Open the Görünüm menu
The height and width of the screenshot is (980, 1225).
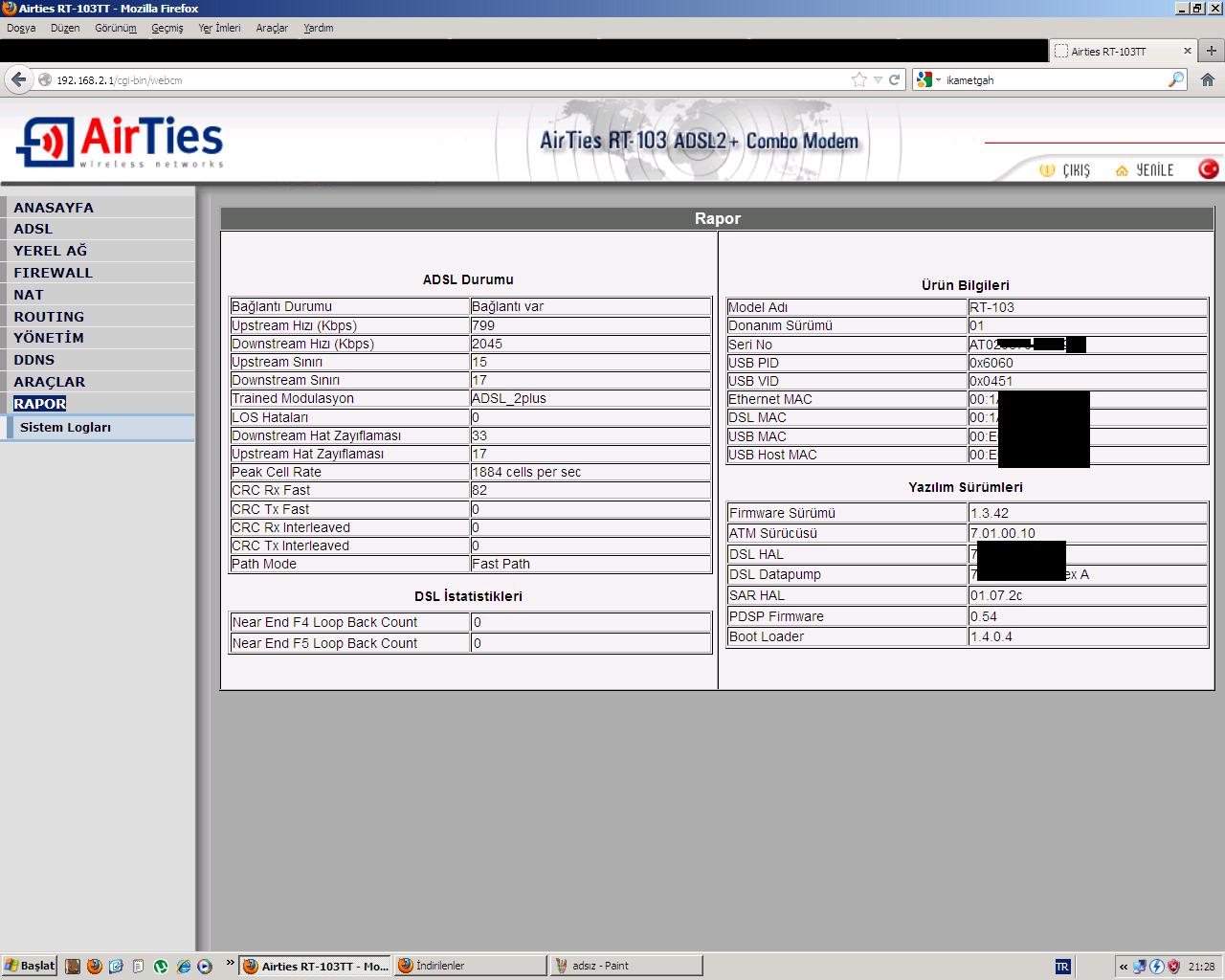point(116,28)
